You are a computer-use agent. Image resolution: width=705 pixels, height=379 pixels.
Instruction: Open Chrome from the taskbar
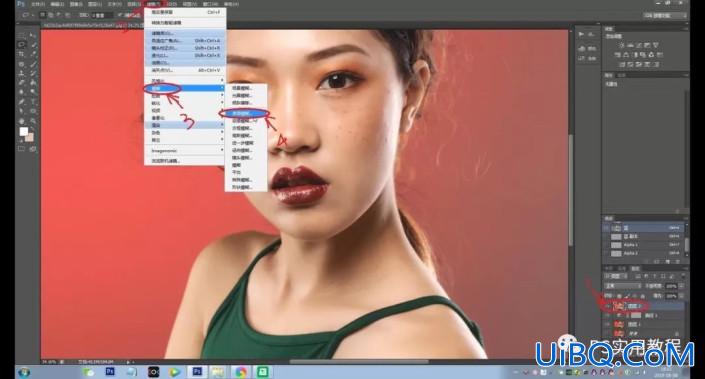(x=241, y=372)
